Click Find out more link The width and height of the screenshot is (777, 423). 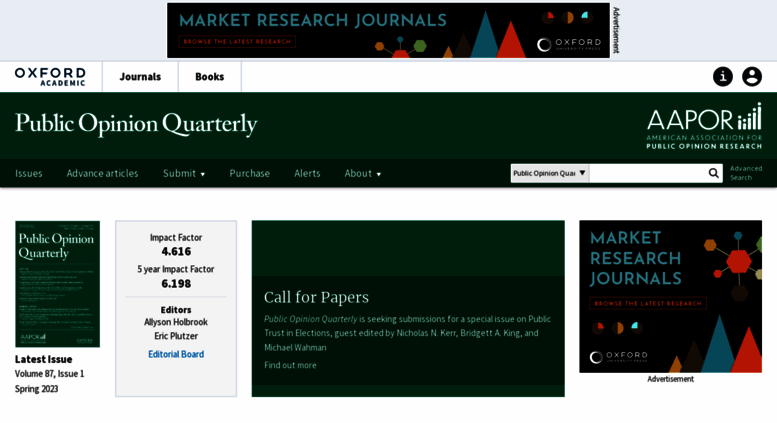click(290, 365)
